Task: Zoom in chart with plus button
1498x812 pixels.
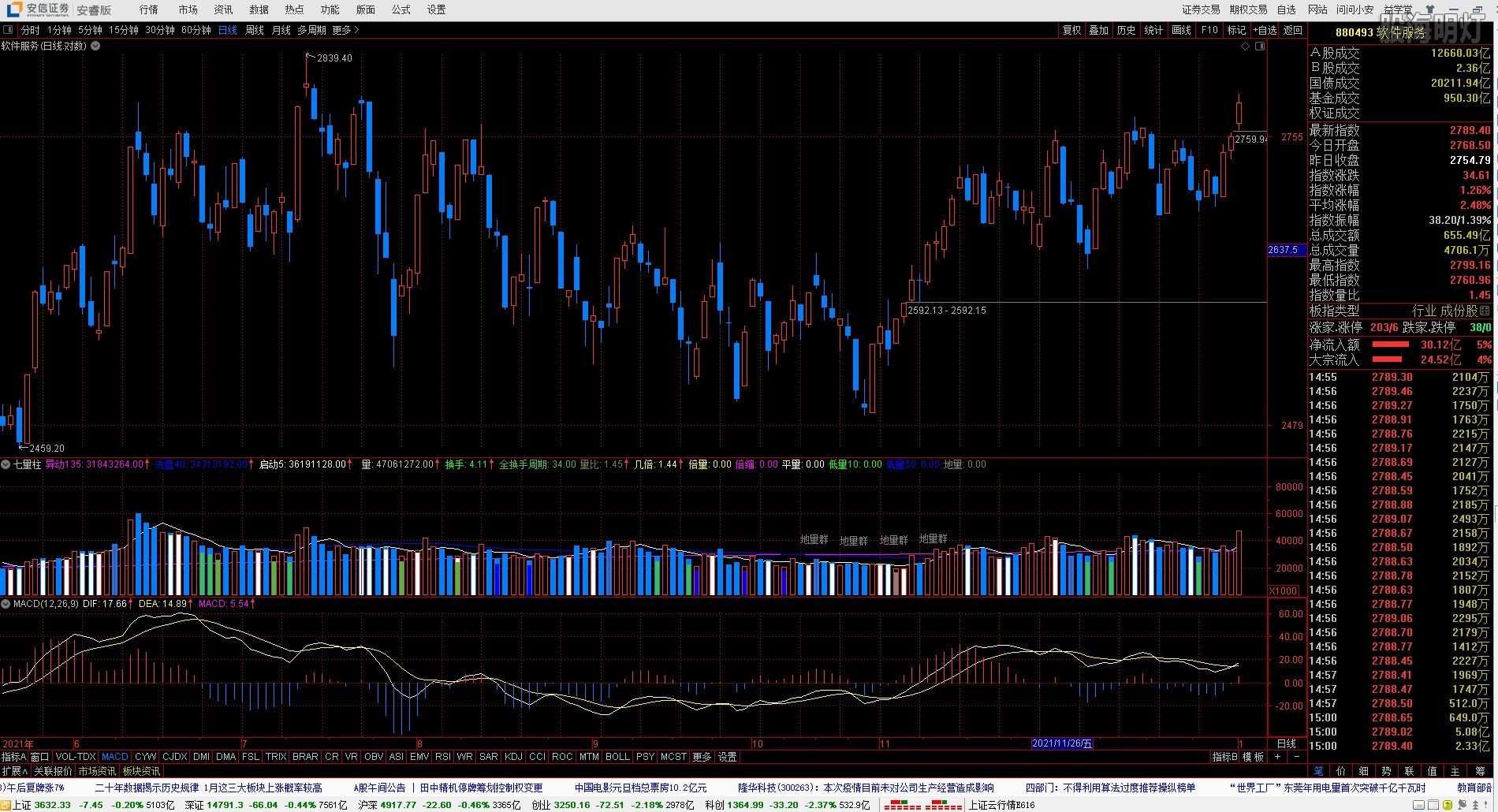Action: 1278,757
